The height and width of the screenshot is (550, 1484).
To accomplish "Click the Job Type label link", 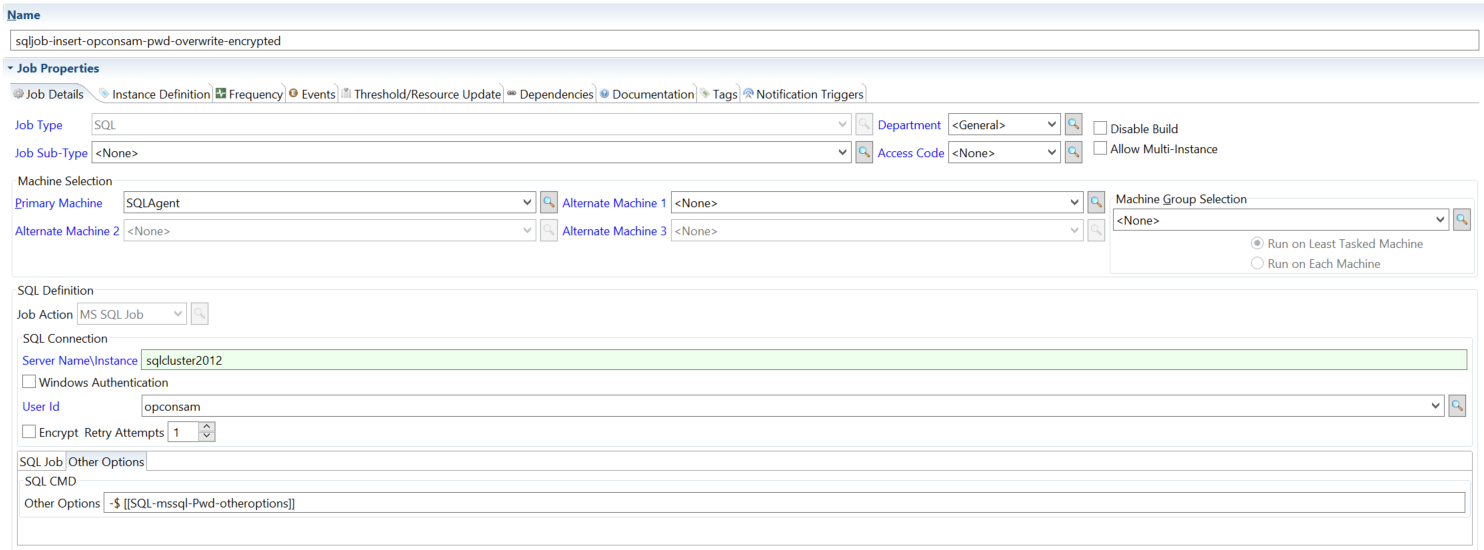I will coord(39,125).
